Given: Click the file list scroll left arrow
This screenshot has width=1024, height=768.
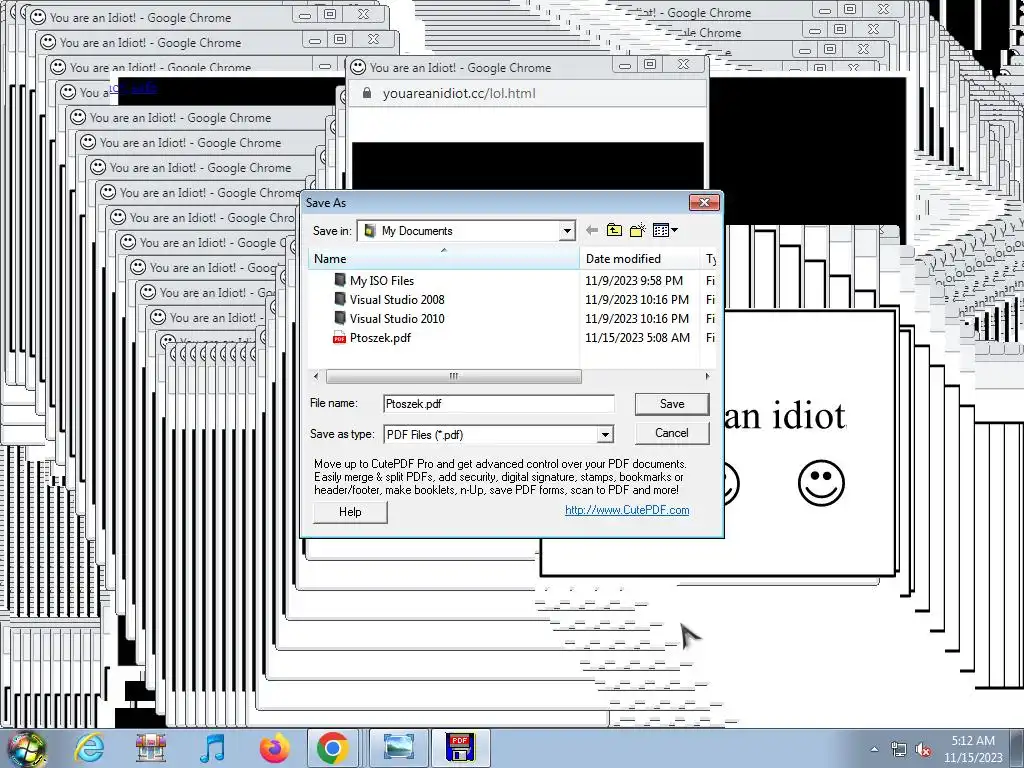Looking at the screenshot, I should [317, 376].
